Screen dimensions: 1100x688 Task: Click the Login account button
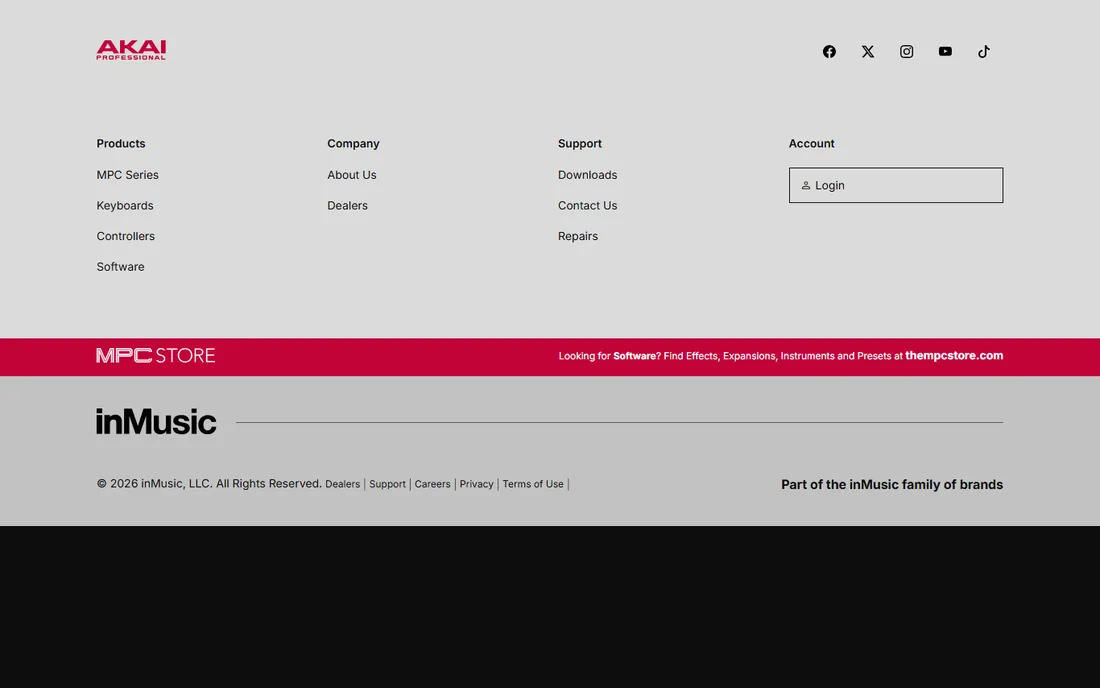[896, 185]
